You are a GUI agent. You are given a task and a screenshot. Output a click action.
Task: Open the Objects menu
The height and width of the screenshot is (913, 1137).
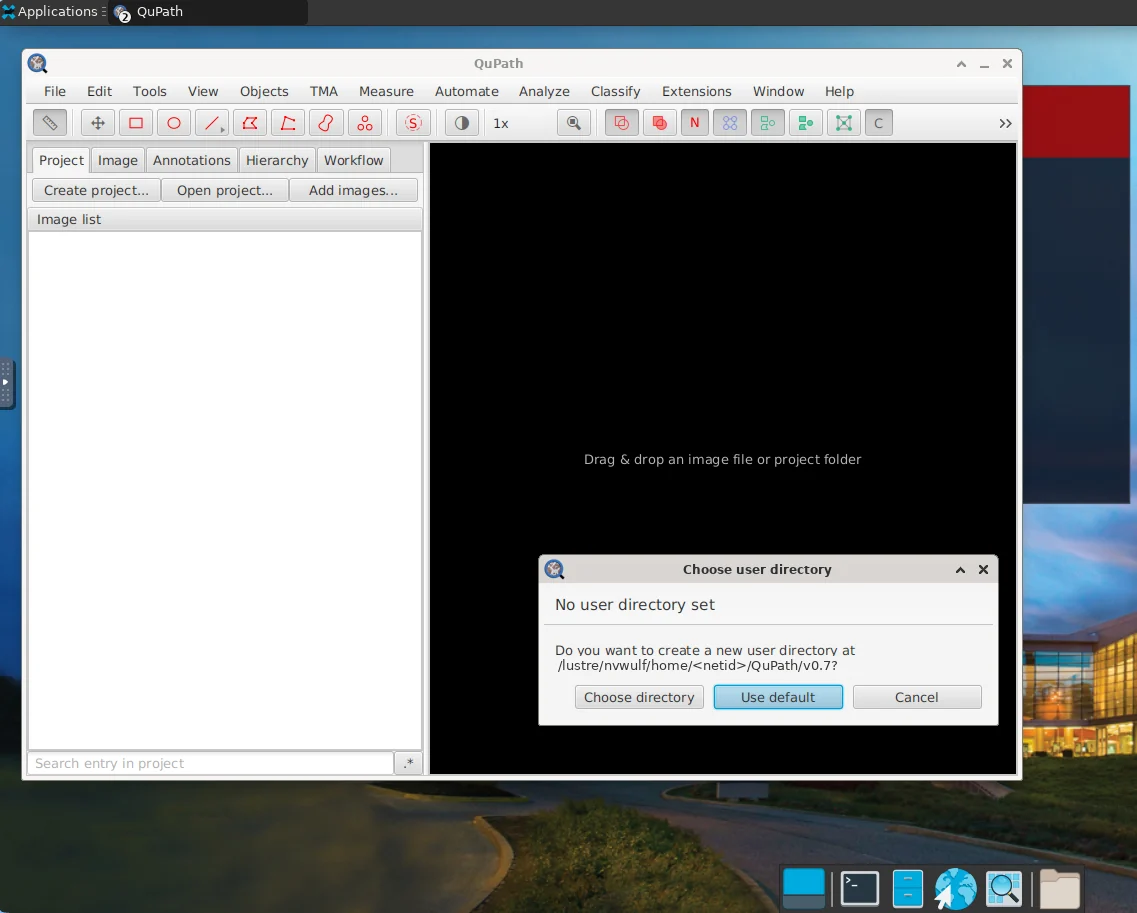coord(264,91)
